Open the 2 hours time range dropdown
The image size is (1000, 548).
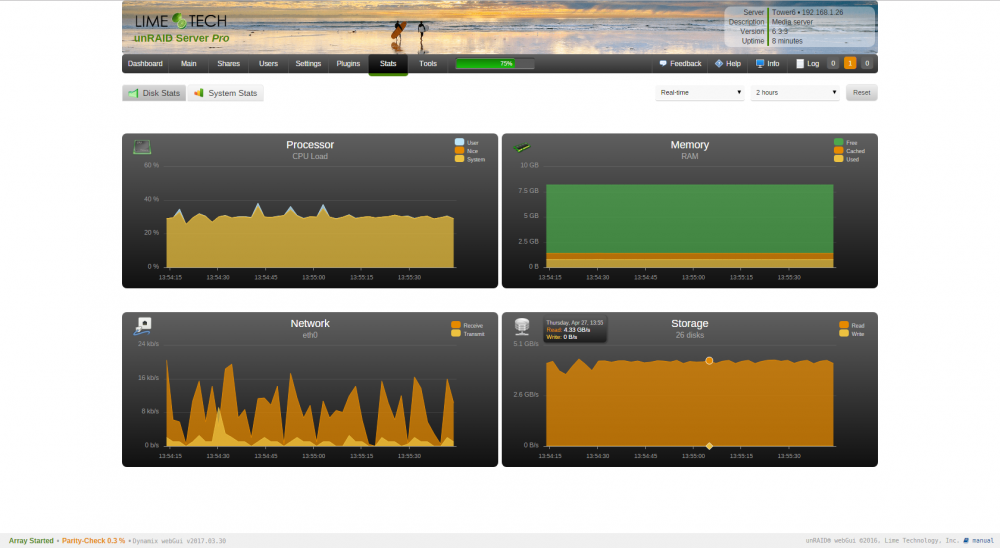coord(795,93)
